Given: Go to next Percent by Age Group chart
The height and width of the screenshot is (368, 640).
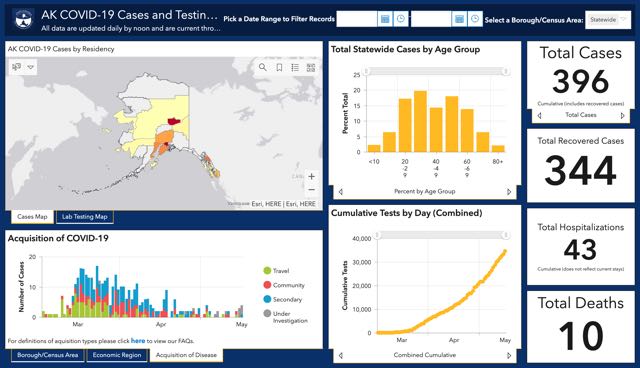Looking at the screenshot, I should pos(509,191).
